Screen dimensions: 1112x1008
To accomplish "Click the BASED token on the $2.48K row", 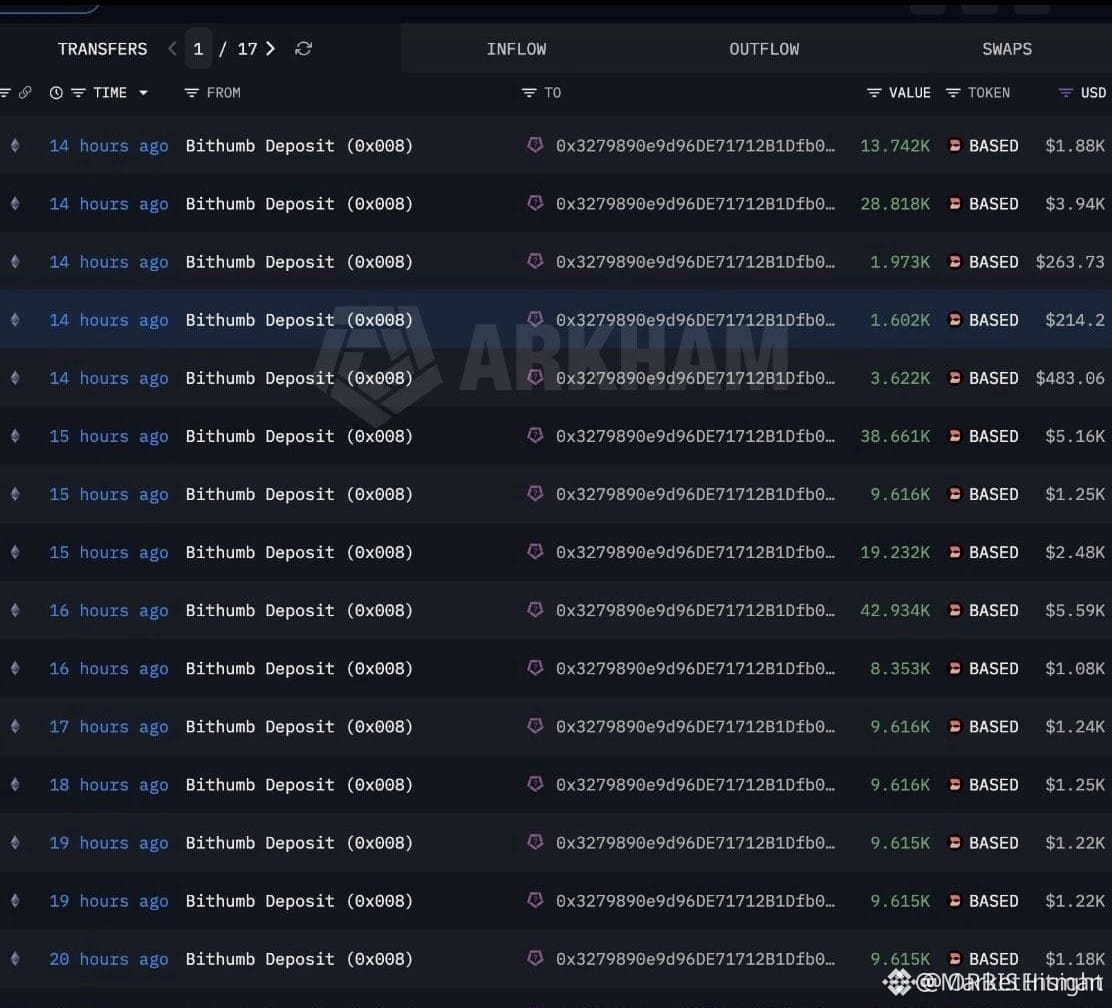I will pyautogui.click(x=994, y=552).
